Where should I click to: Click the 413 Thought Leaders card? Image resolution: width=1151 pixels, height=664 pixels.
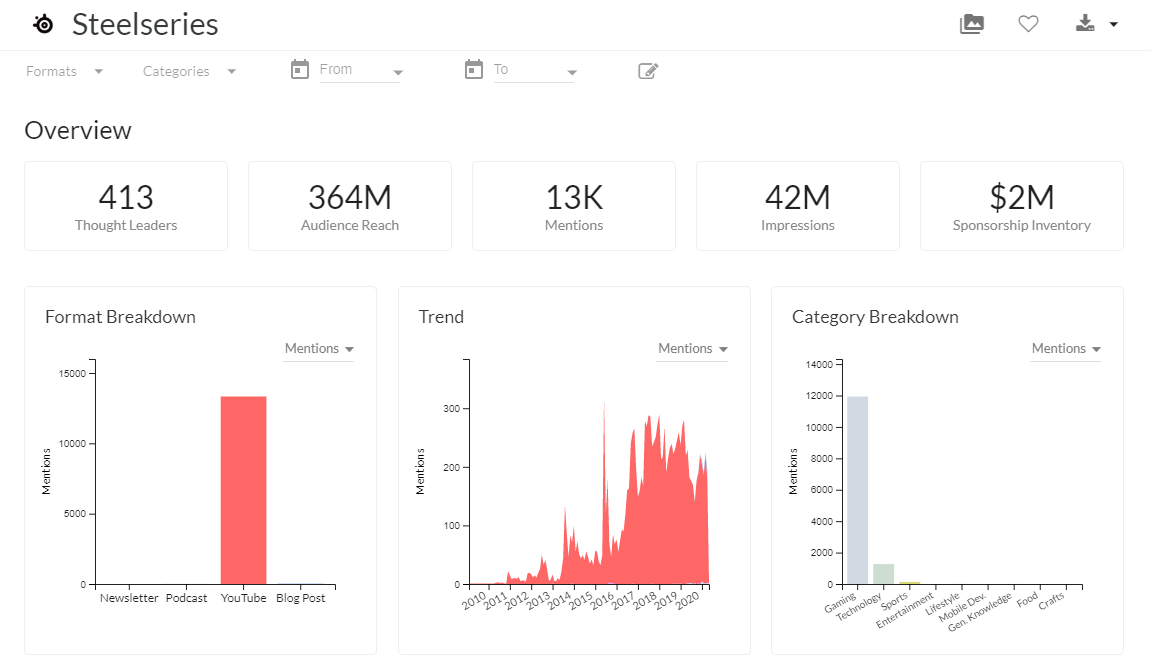pyautogui.click(x=126, y=206)
